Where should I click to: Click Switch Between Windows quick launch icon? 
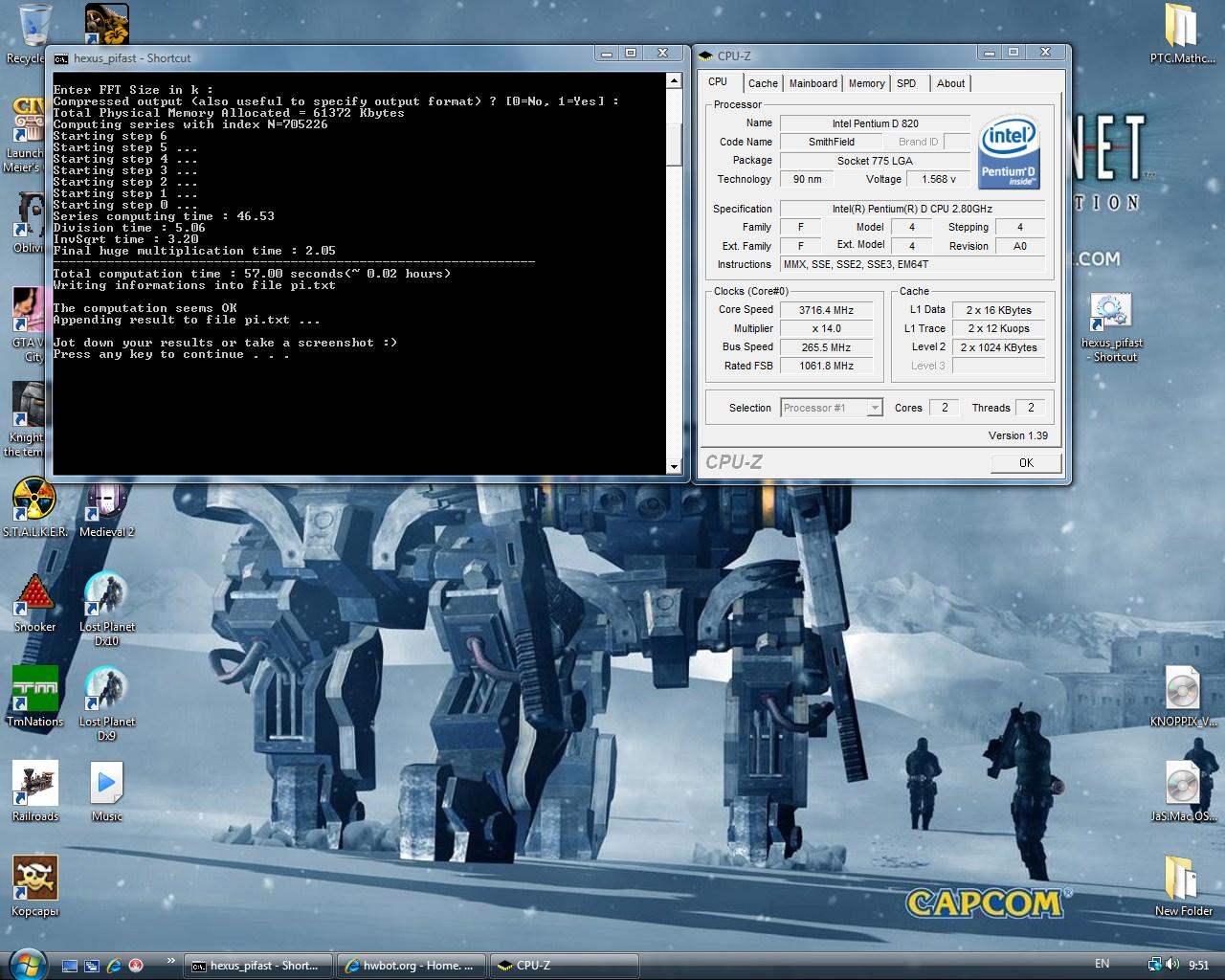click(x=92, y=966)
